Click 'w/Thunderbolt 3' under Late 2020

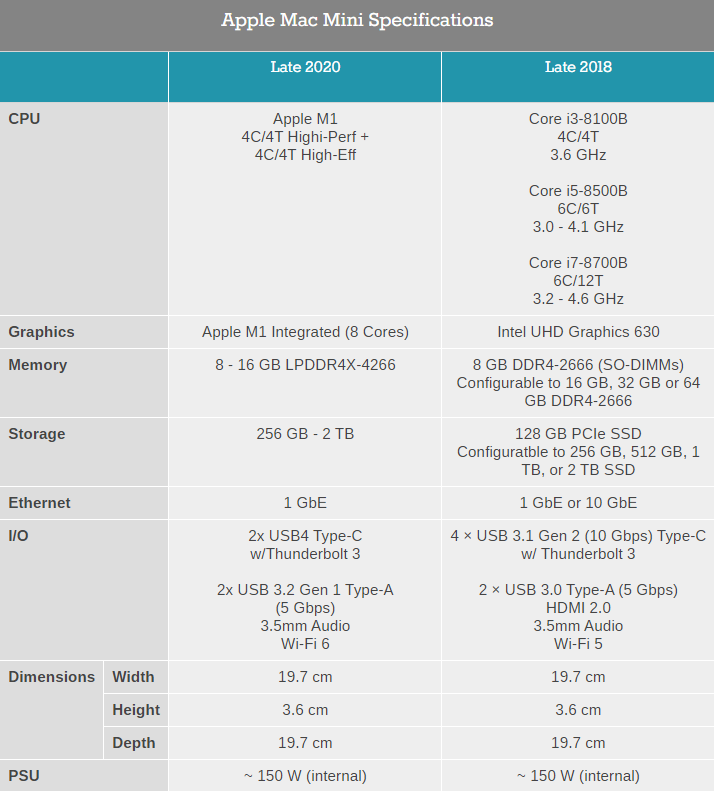click(x=305, y=554)
